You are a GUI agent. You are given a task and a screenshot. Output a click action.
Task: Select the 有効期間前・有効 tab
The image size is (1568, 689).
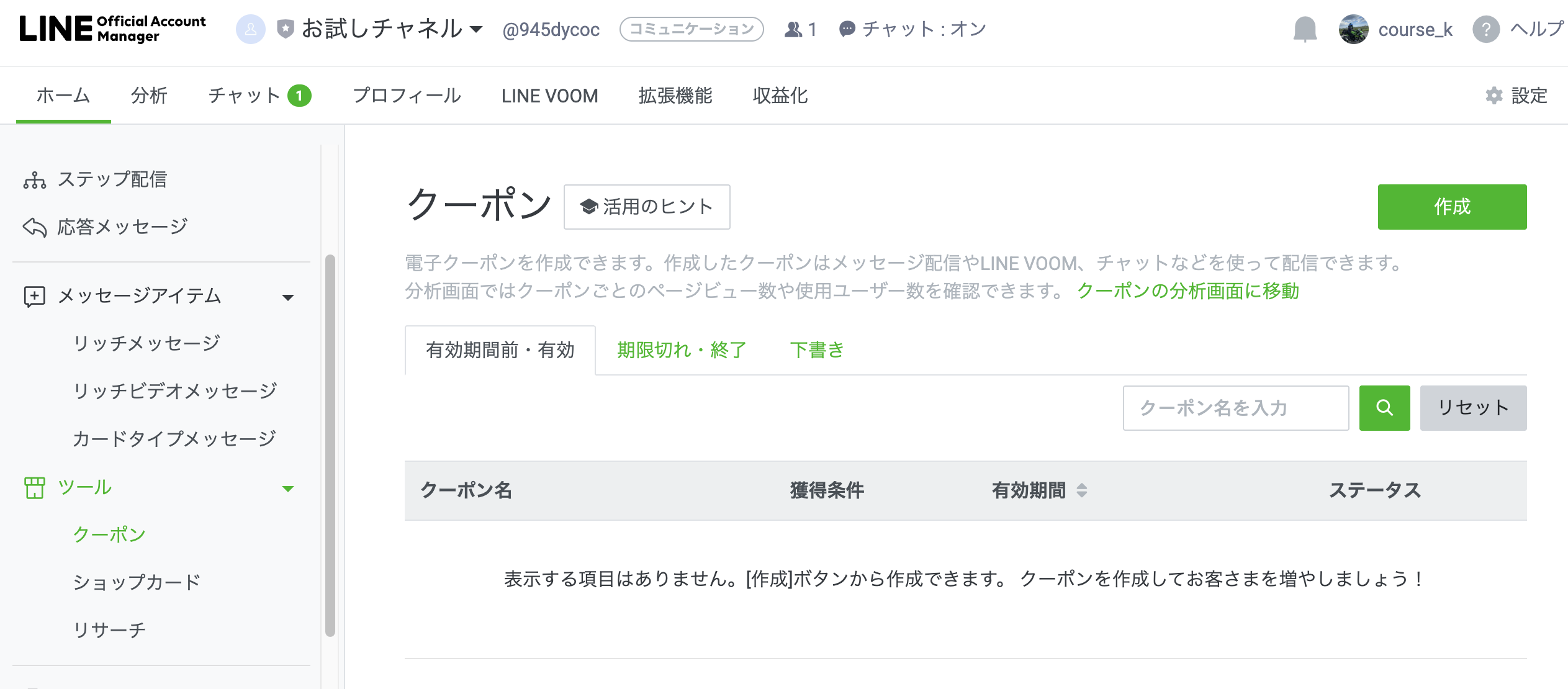(x=500, y=350)
